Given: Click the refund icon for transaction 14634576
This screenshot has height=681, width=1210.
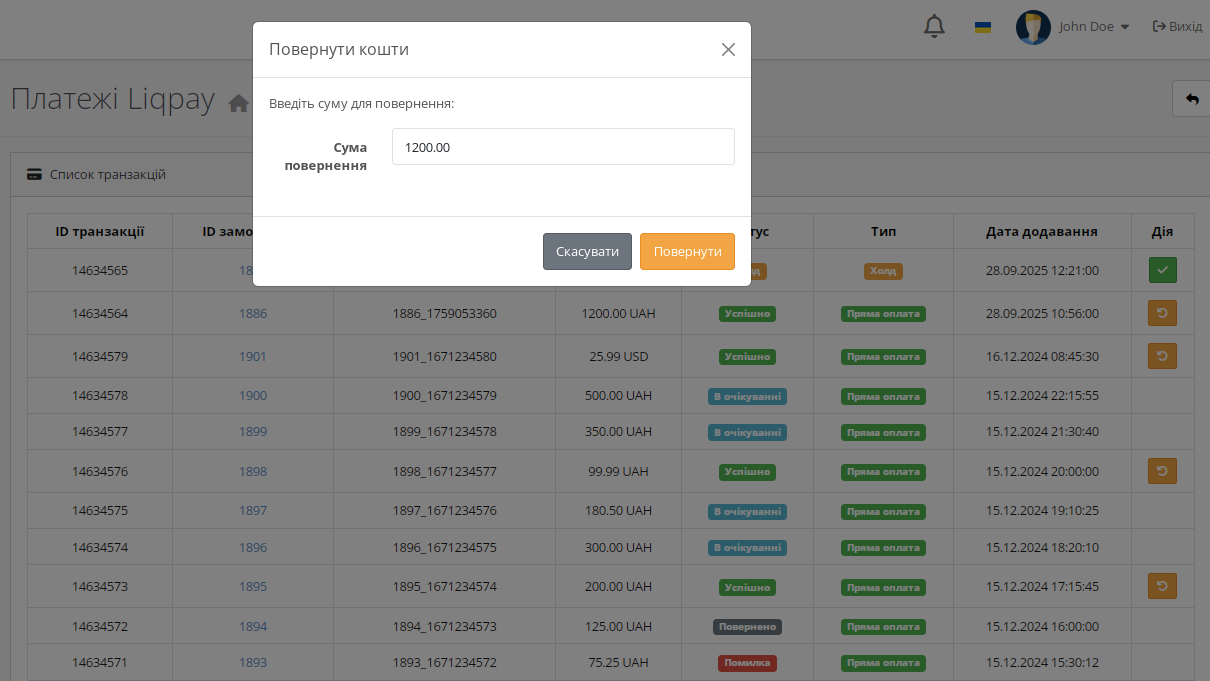Looking at the screenshot, I should coord(1162,471).
